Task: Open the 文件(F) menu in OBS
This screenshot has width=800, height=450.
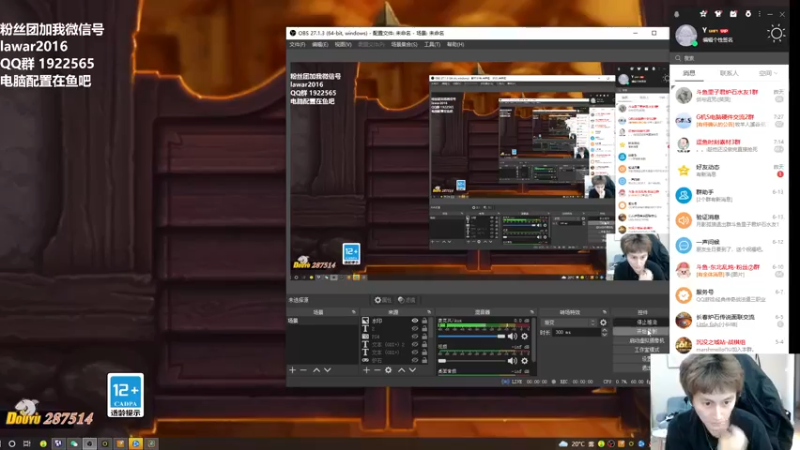Action: tap(297, 44)
